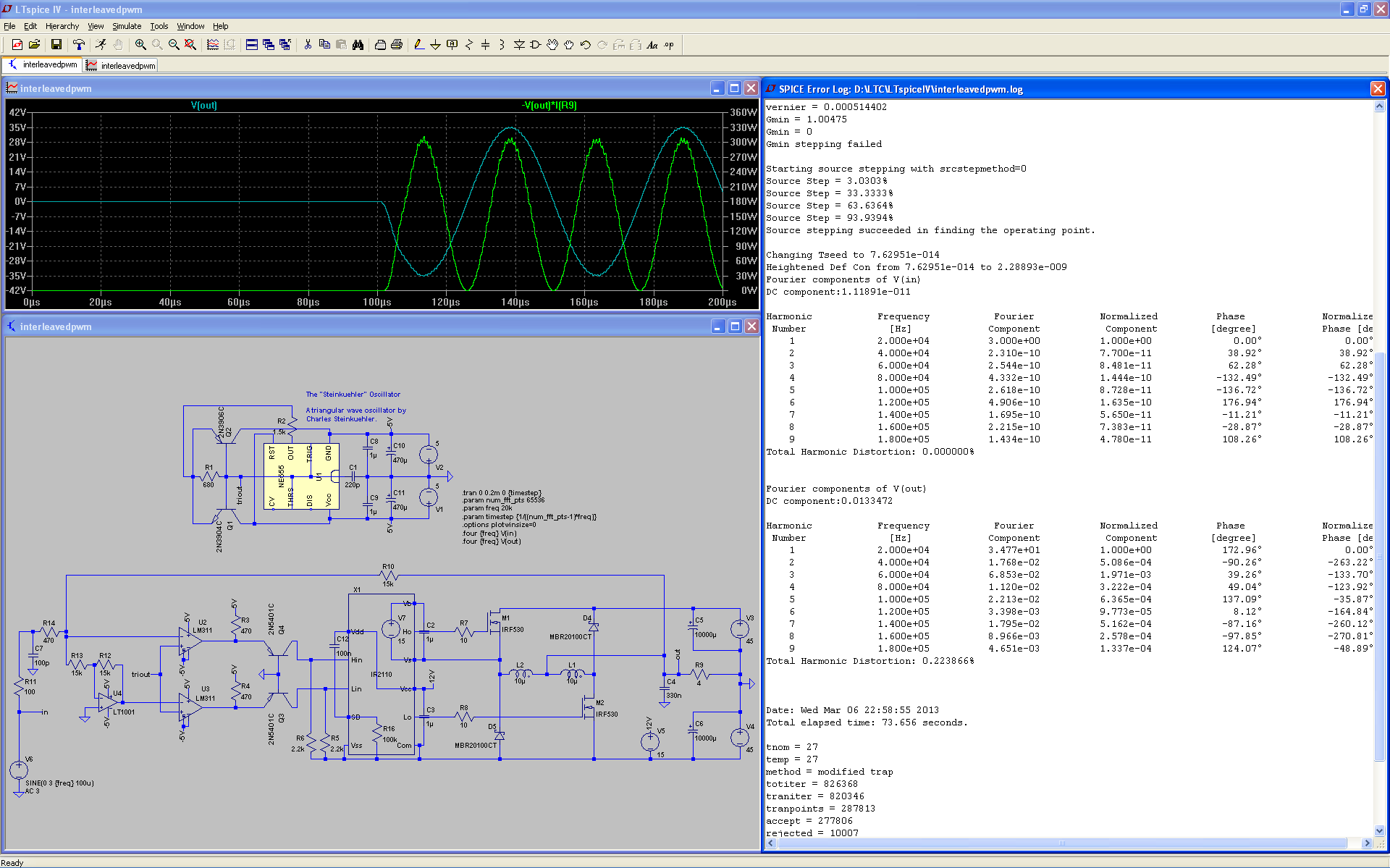Place a Resistor component
Screen dimensions: 1390x868
pyautogui.click(x=469, y=45)
